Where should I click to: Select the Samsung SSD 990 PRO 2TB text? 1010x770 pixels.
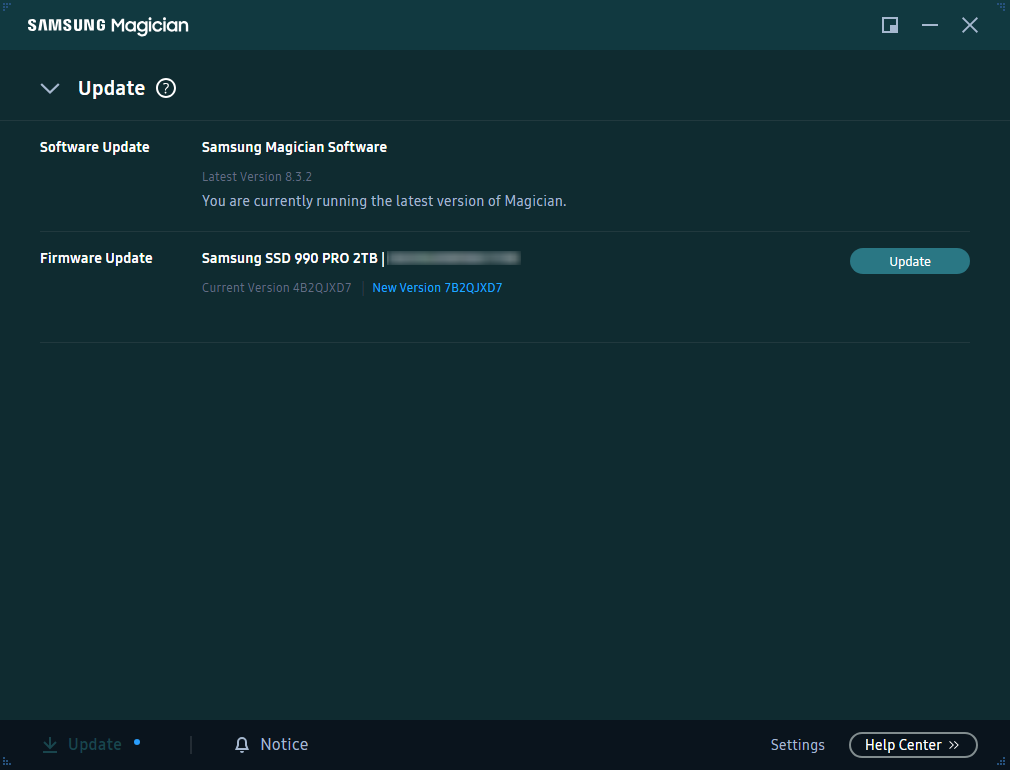click(289, 258)
